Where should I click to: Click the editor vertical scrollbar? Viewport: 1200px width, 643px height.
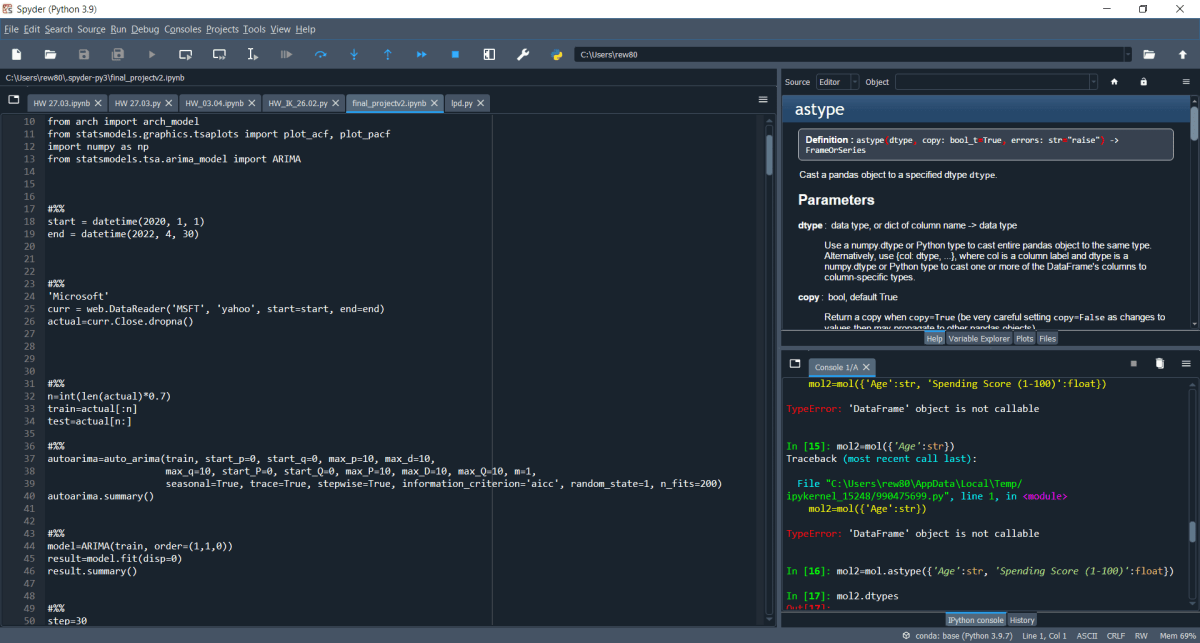769,155
